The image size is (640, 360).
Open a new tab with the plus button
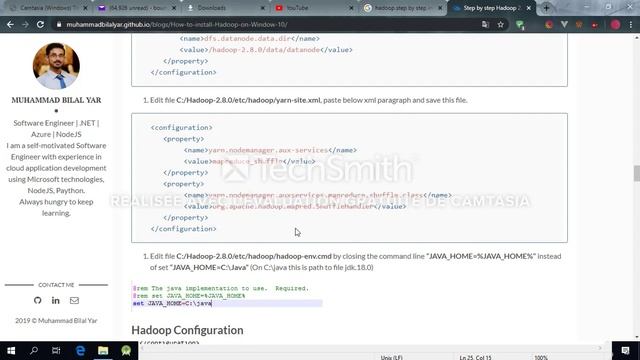coord(546,8)
